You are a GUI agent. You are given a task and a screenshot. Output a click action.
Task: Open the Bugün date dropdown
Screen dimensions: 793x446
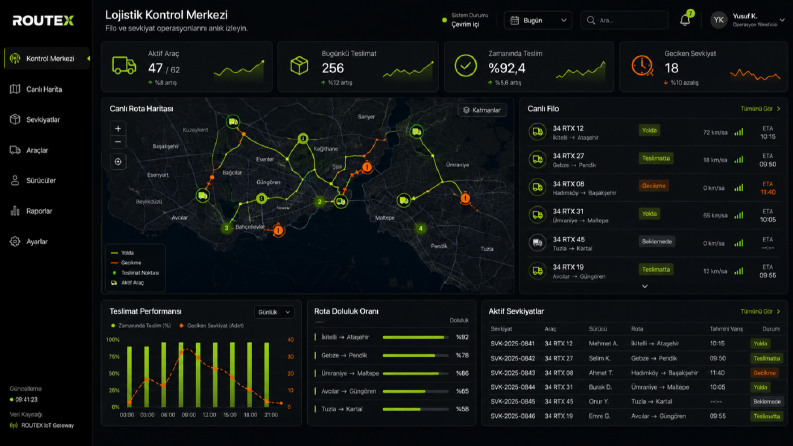click(538, 20)
